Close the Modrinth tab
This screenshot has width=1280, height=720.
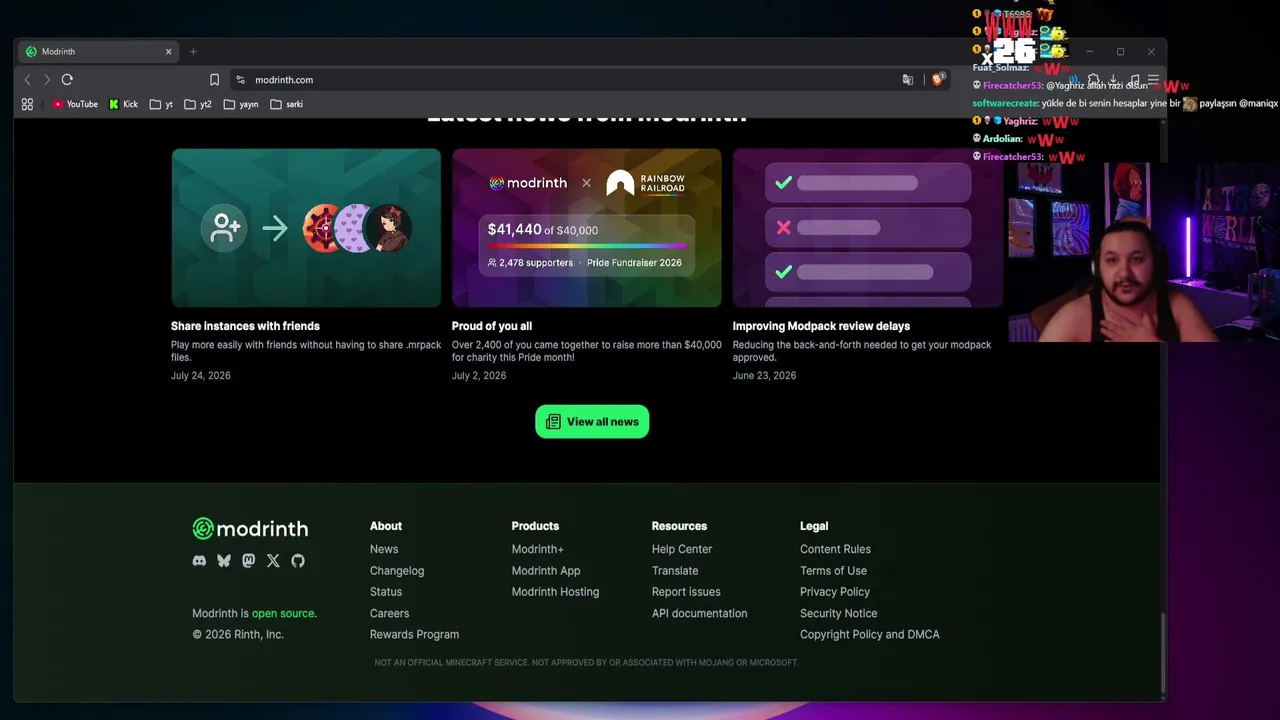point(169,52)
